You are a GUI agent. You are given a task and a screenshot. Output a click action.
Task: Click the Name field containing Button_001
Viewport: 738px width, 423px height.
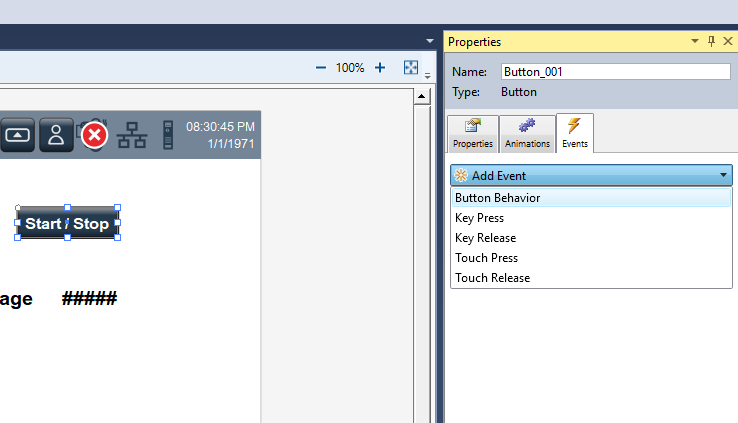615,72
